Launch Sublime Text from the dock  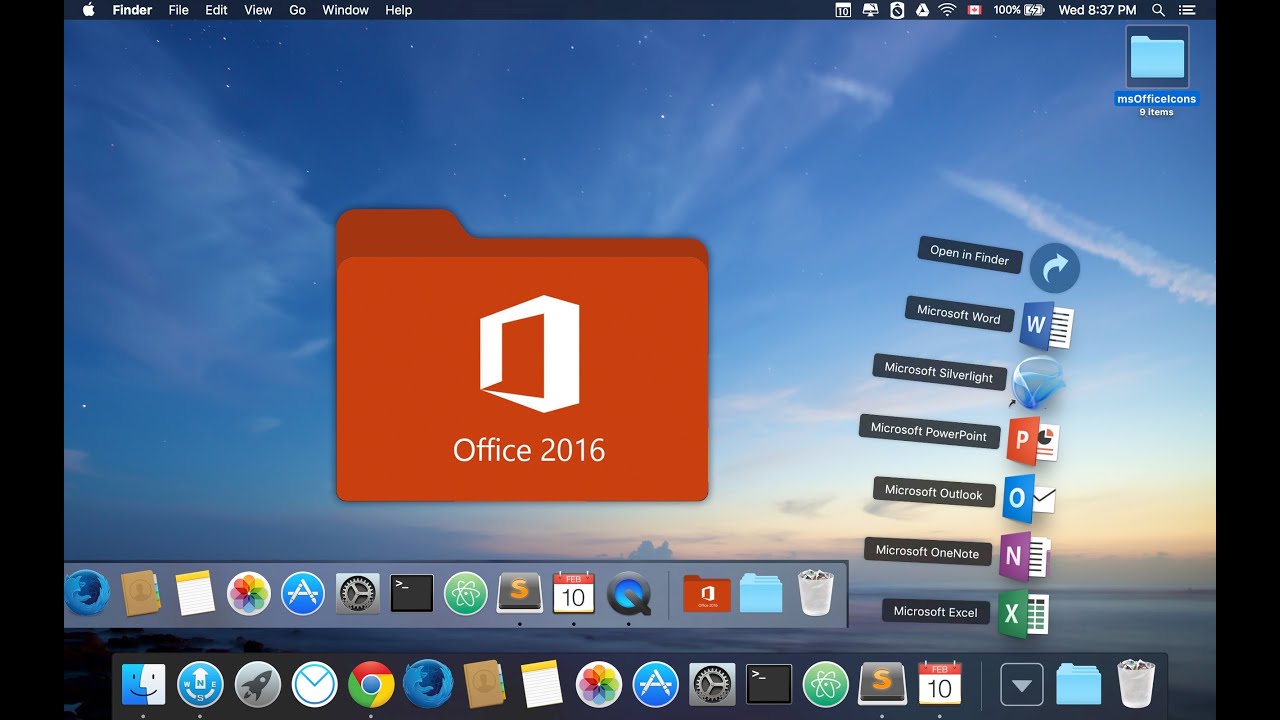(x=881, y=684)
